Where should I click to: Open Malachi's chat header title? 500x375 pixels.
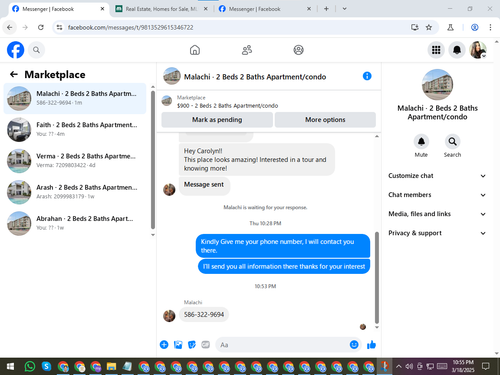(x=255, y=77)
